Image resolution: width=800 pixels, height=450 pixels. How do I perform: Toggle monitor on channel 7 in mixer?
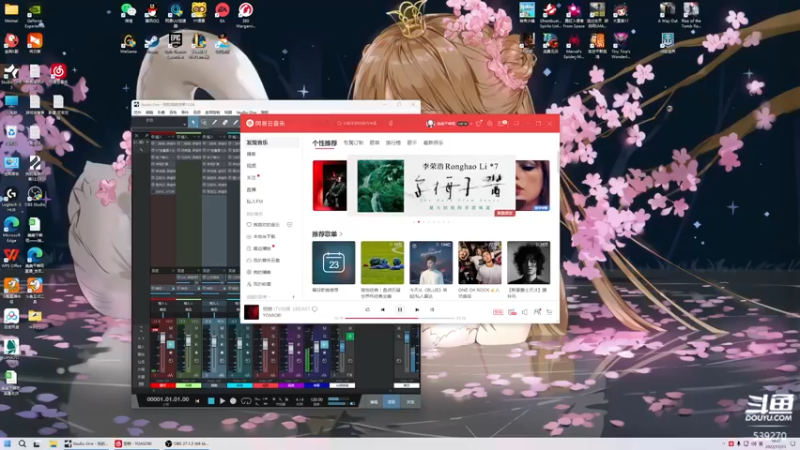tap(324, 344)
